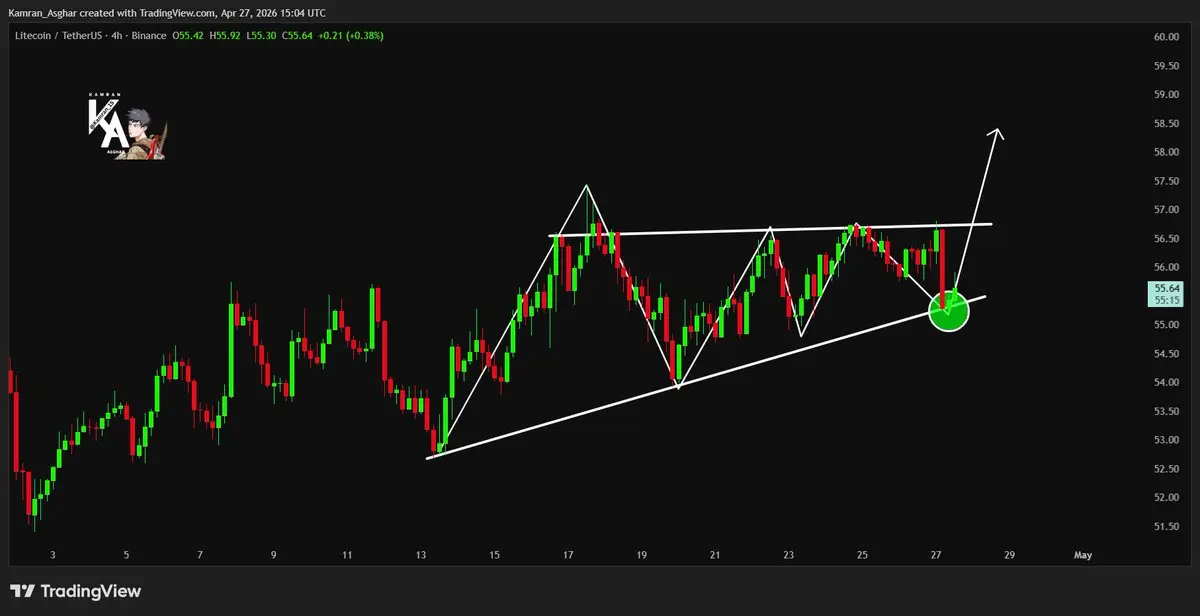Click the 60.00 price axis label
Image resolution: width=1200 pixels, height=616 pixels.
point(1166,37)
